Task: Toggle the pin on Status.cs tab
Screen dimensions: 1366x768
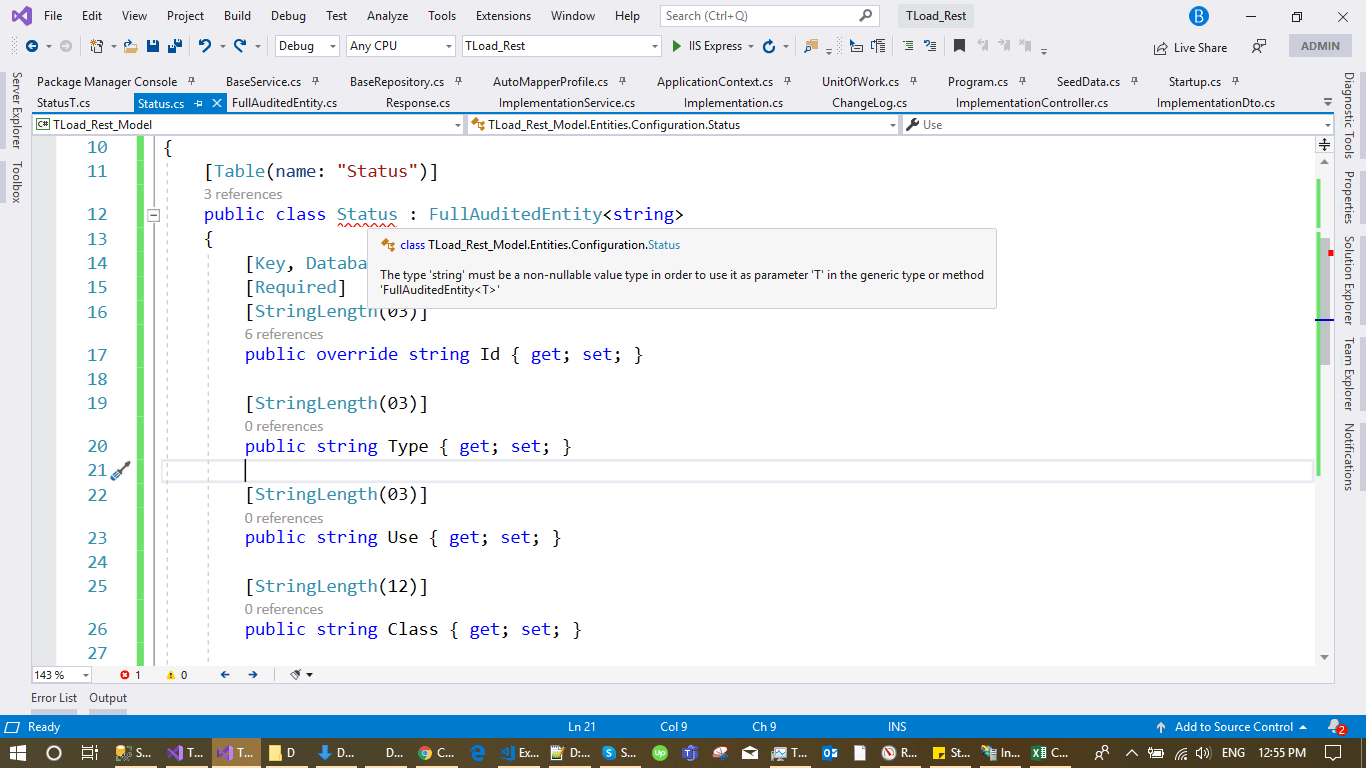Action: [x=199, y=103]
